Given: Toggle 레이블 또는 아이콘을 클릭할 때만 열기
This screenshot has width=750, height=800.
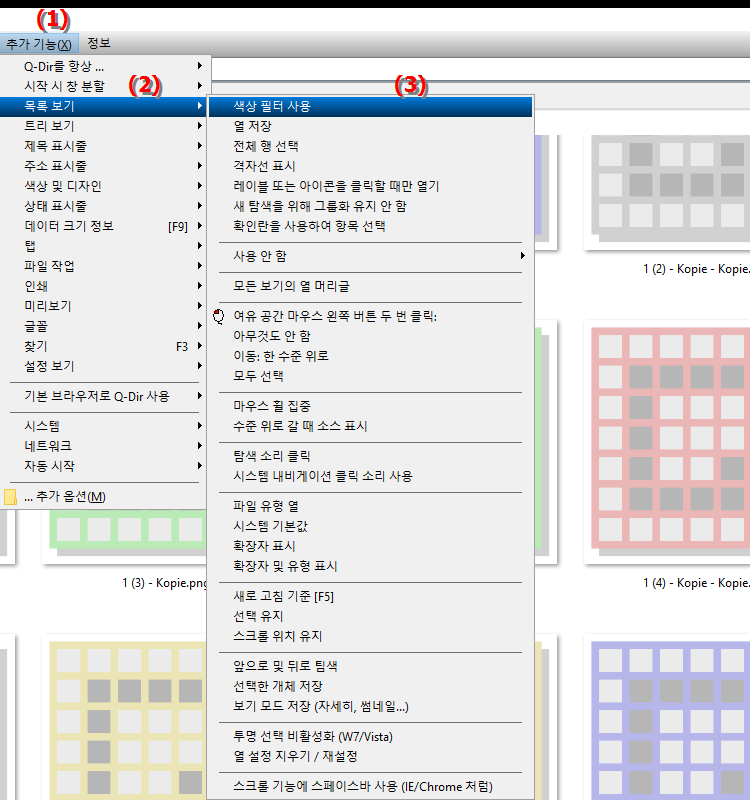Looking at the screenshot, I should (x=370, y=186).
